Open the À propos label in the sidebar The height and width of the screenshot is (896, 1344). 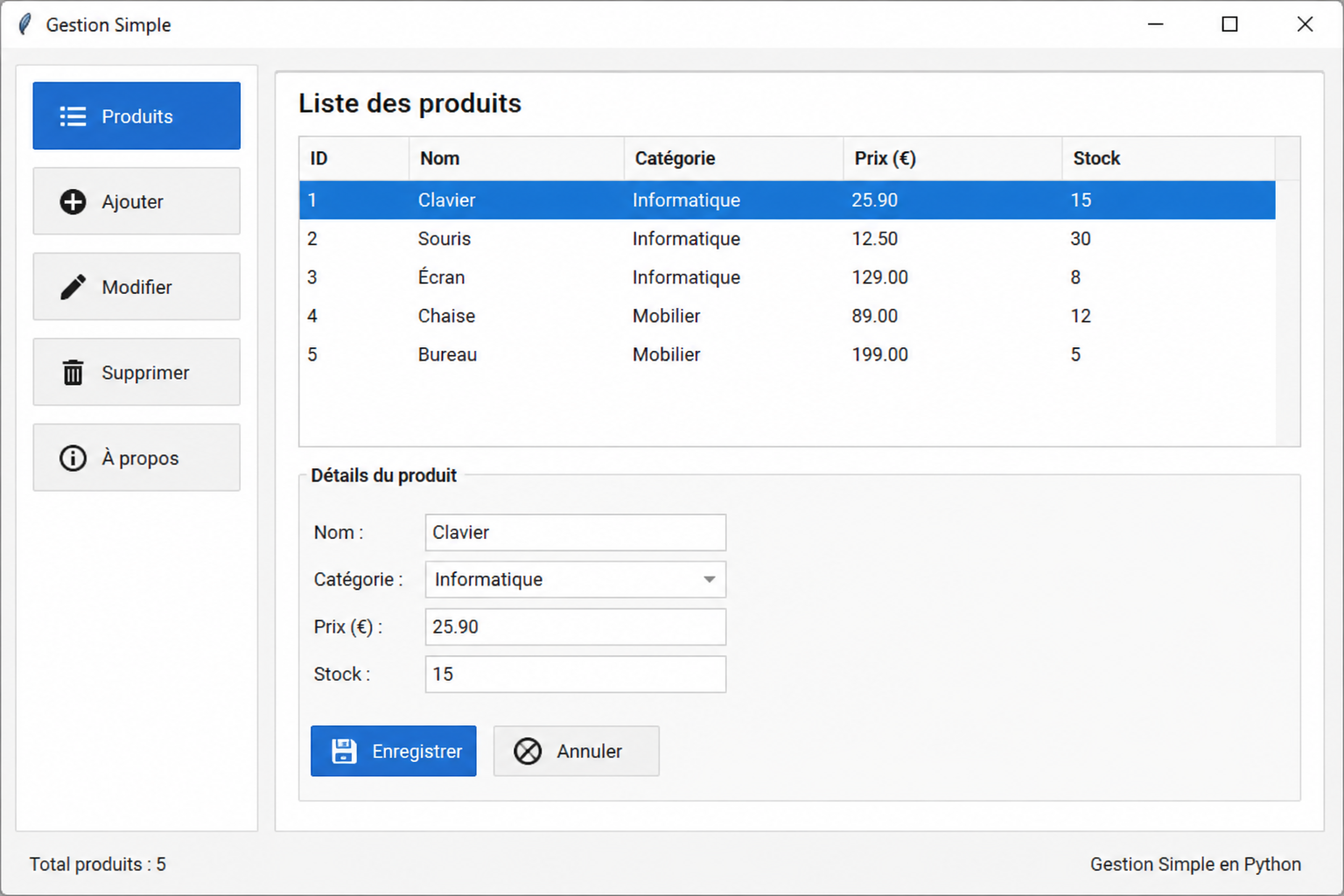[140, 458]
